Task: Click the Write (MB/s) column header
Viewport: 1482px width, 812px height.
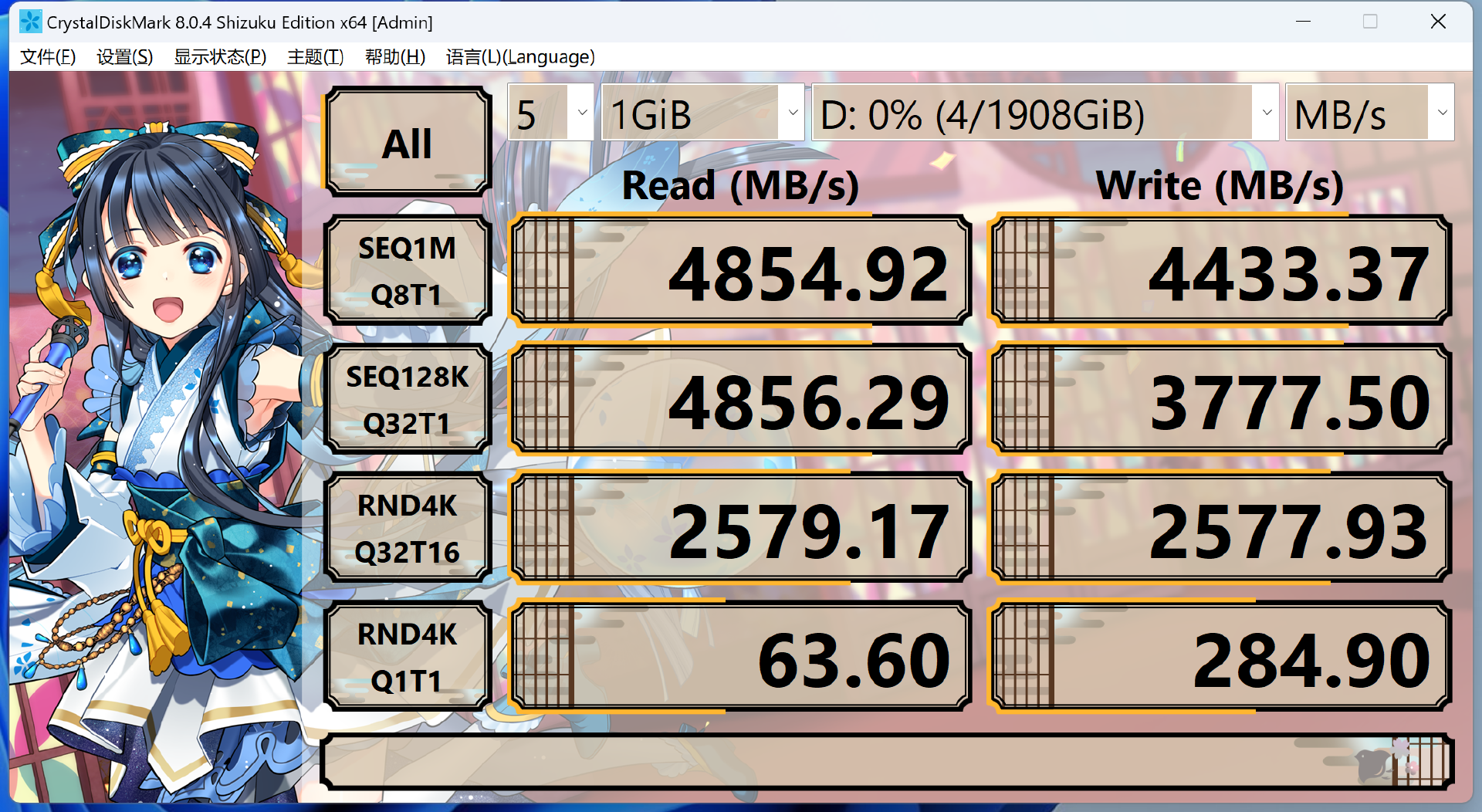Action: tap(1220, 185)
